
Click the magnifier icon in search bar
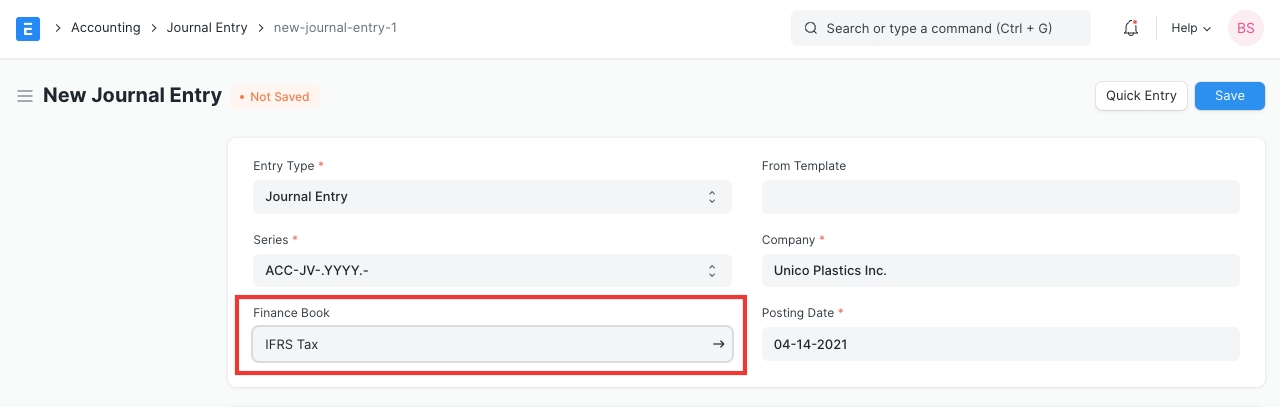[x=811, y=28]
